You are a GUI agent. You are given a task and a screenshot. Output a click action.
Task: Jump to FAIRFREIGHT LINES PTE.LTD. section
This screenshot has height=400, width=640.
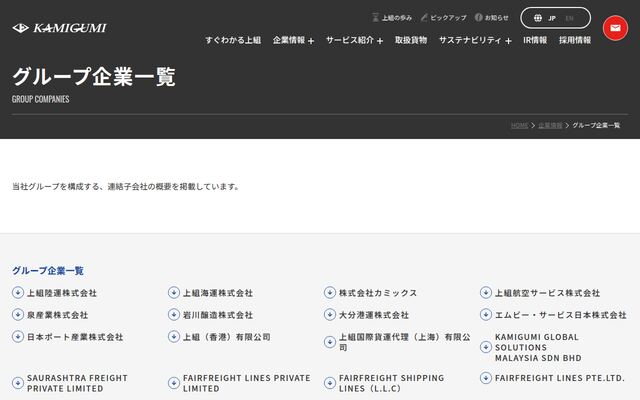(x=560, y=378)
